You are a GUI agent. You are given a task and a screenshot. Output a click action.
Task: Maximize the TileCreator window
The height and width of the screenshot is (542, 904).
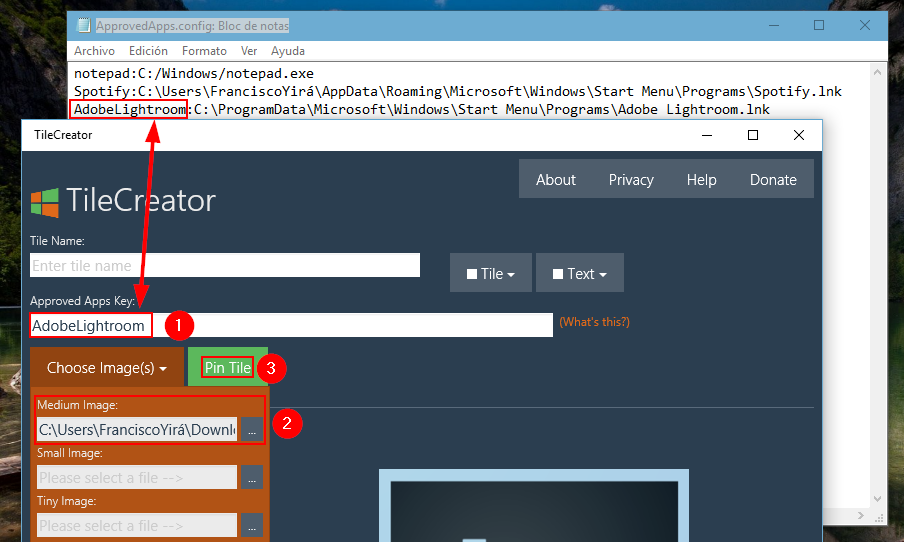[x=753, y=135]
